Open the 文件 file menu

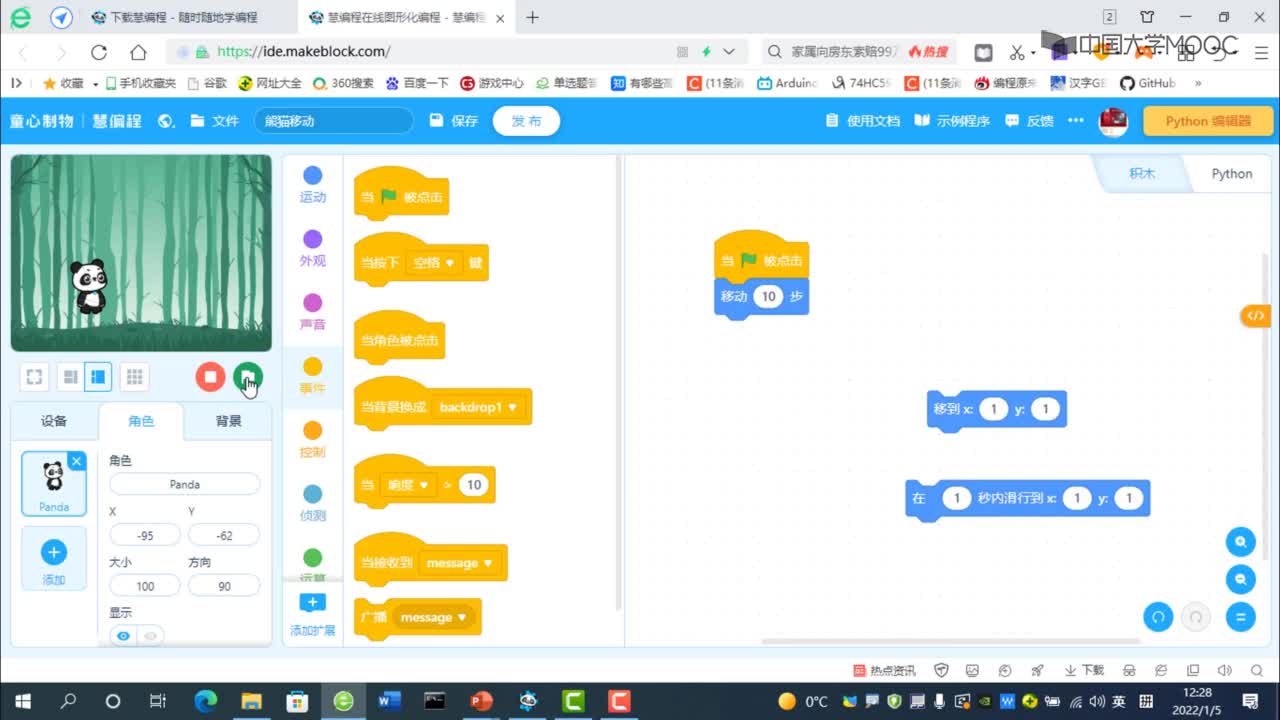215,121
